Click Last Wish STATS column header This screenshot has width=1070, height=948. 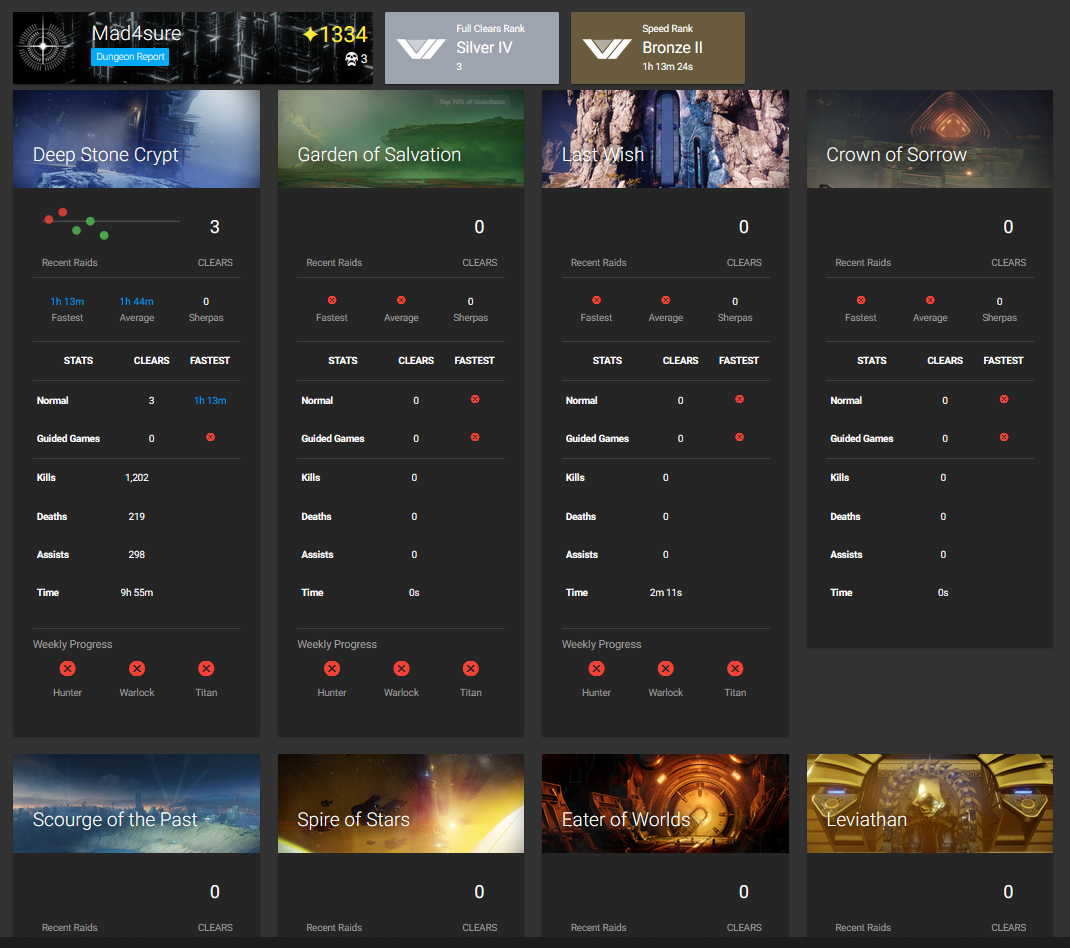point(607,360)
